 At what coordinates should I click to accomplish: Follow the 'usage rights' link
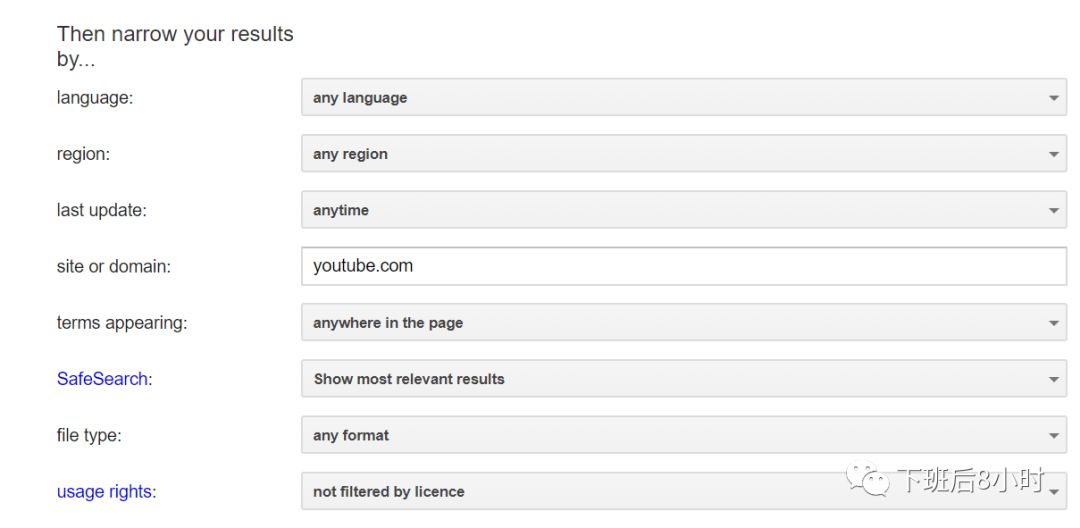pyautogui.click(x=104, y=491)
